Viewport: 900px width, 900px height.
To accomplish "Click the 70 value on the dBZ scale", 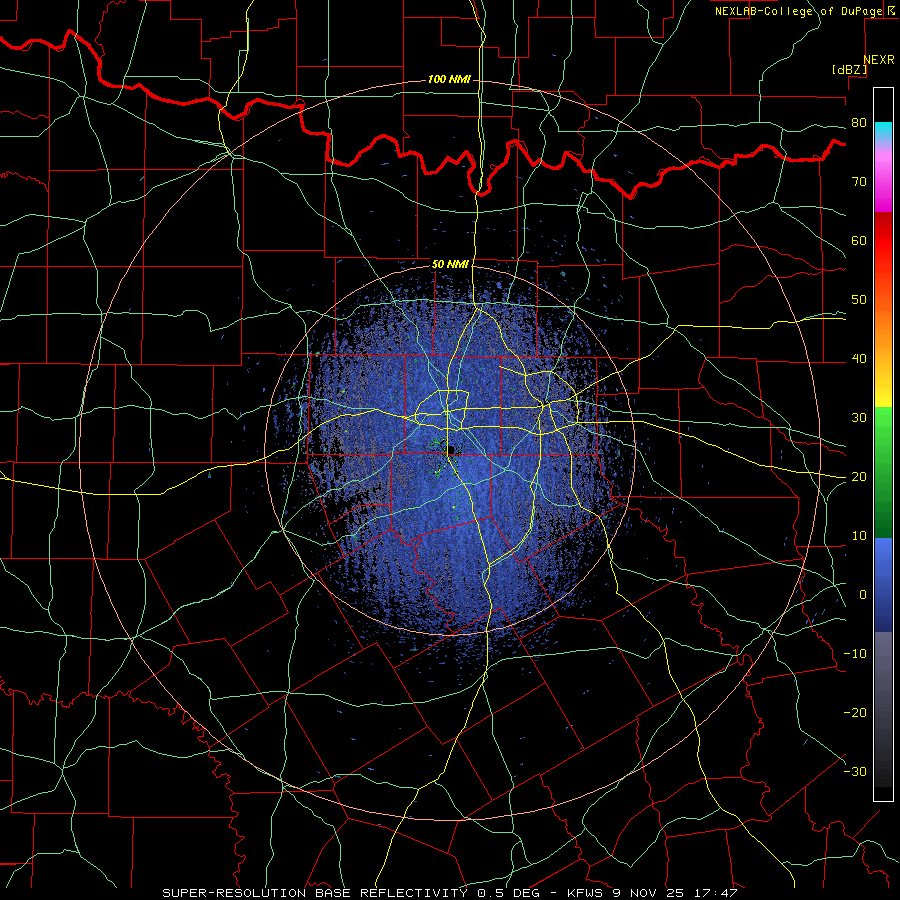I will [x=859, y=182].
